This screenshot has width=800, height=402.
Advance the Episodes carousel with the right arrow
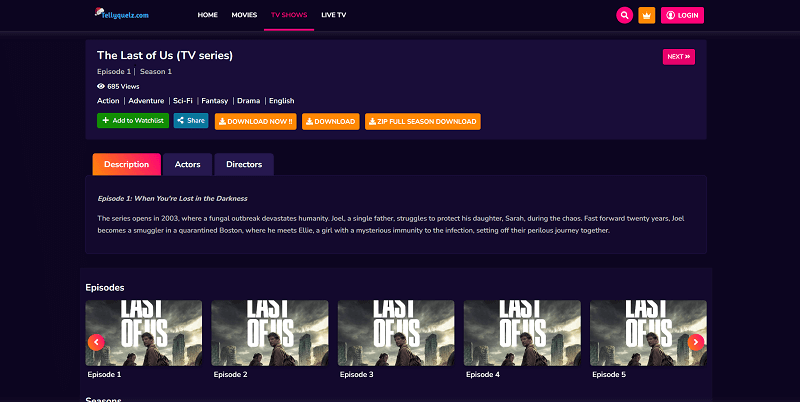pyautogui.click(x=695, y=342)
